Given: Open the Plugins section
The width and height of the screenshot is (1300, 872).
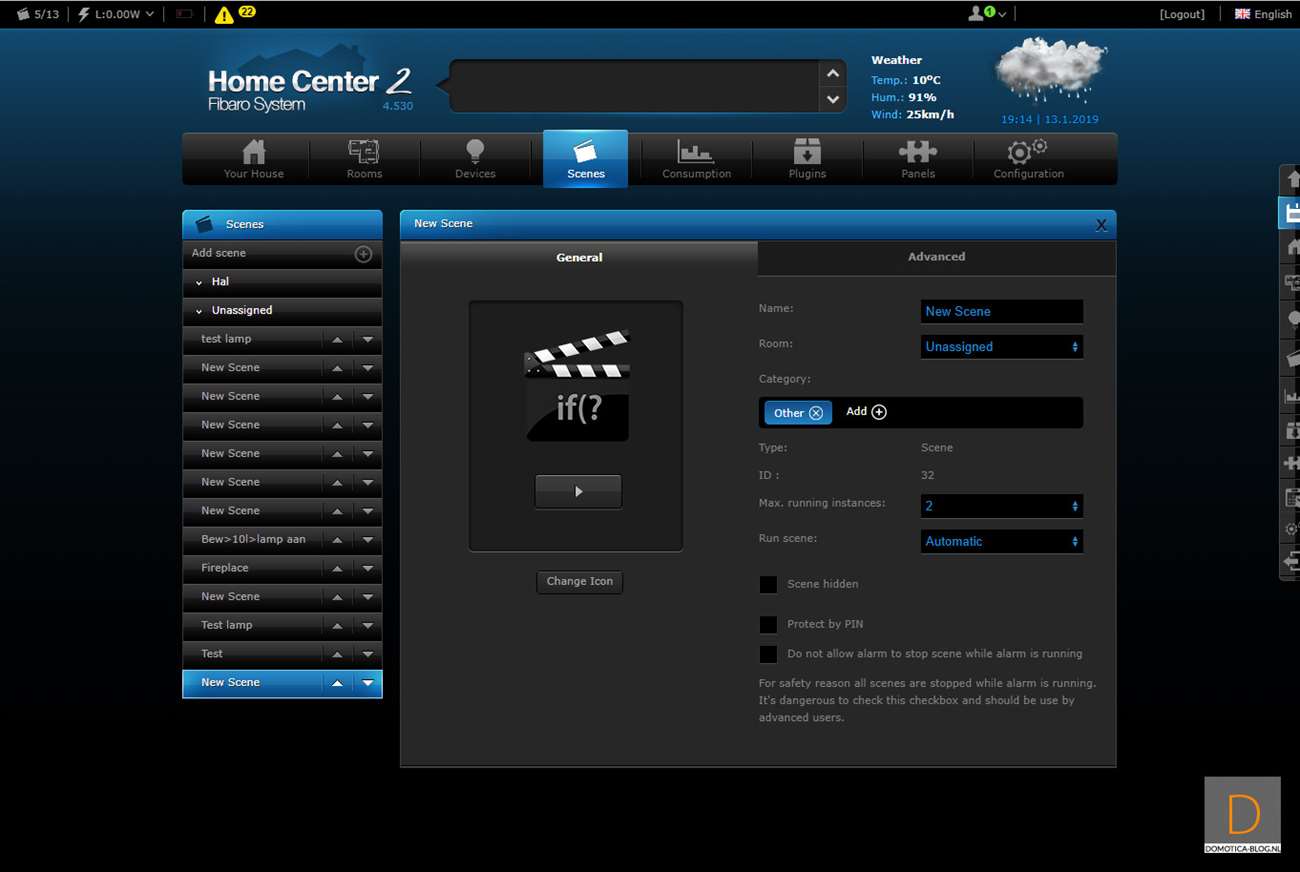Looking at the screenshot, I should 807,159.
